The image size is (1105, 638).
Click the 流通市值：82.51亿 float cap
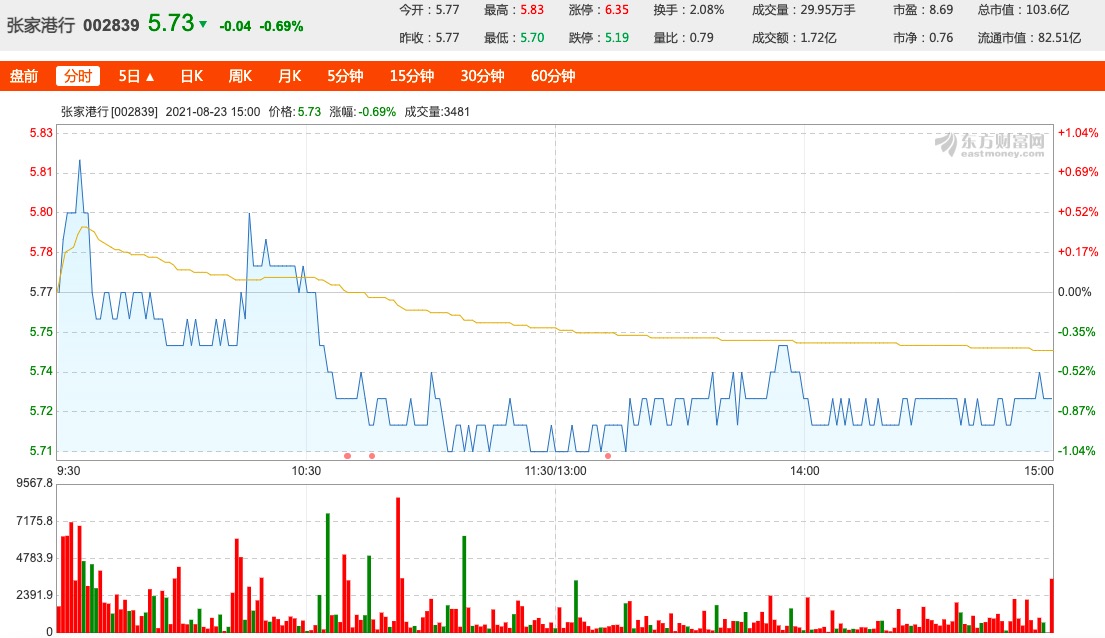1029,38
